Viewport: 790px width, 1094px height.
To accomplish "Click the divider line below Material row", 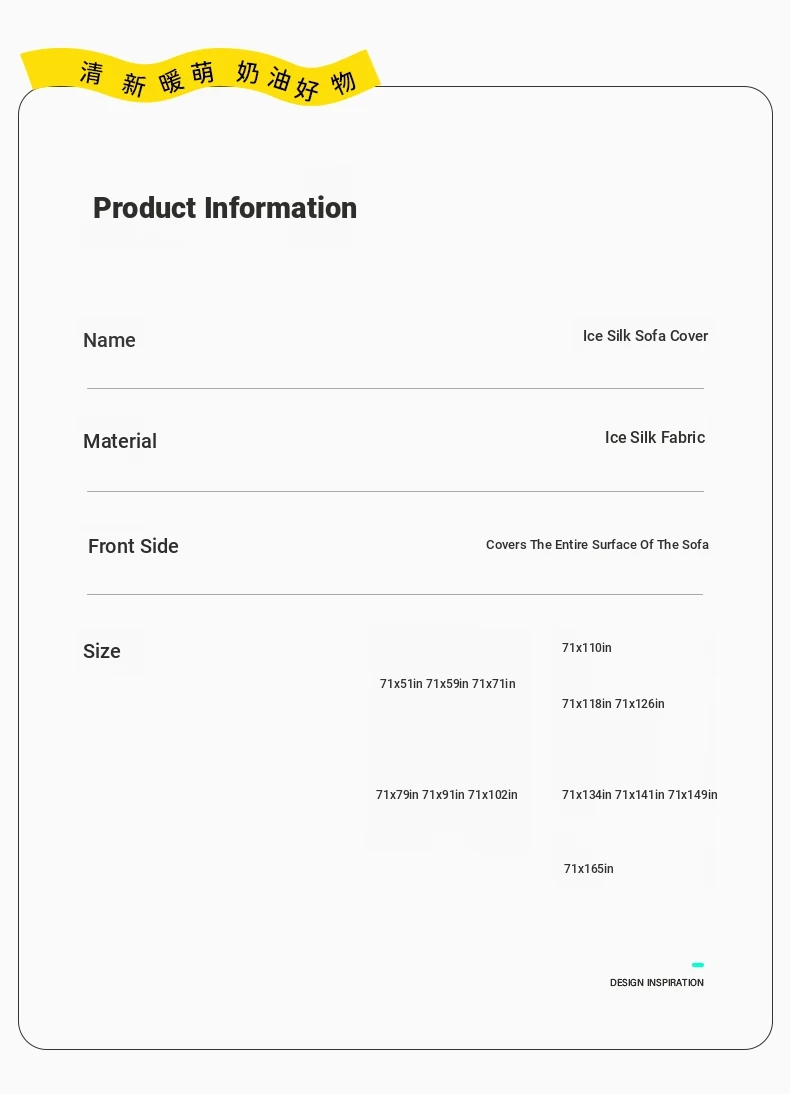I will [395, 492].
